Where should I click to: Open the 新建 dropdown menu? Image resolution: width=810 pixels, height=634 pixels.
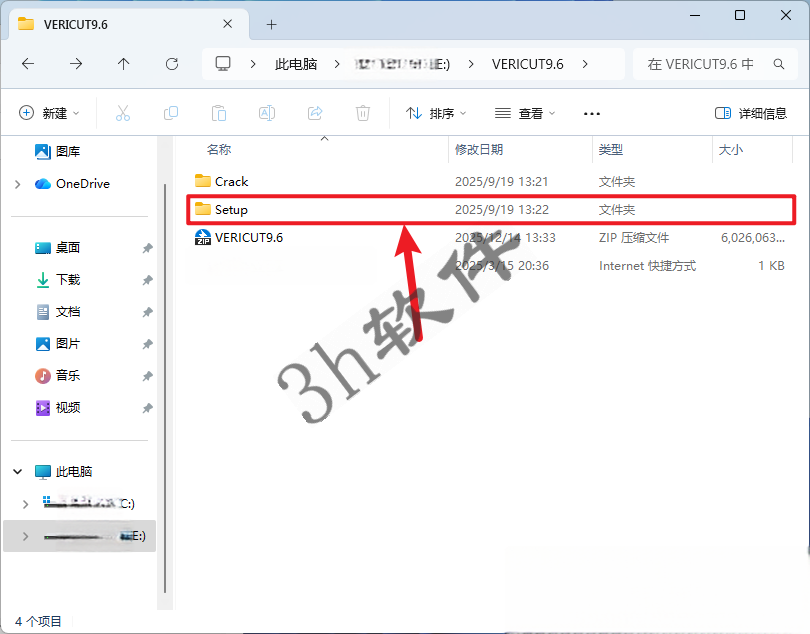49,113
